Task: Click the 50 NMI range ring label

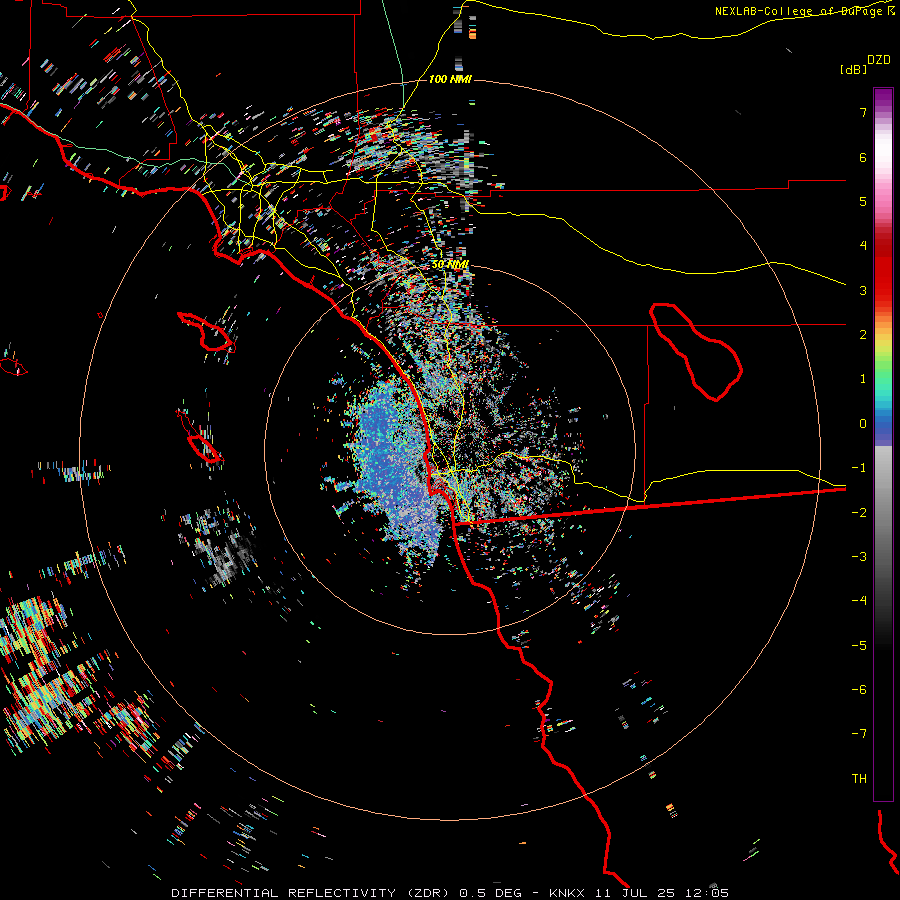Action: coord(450,264)
